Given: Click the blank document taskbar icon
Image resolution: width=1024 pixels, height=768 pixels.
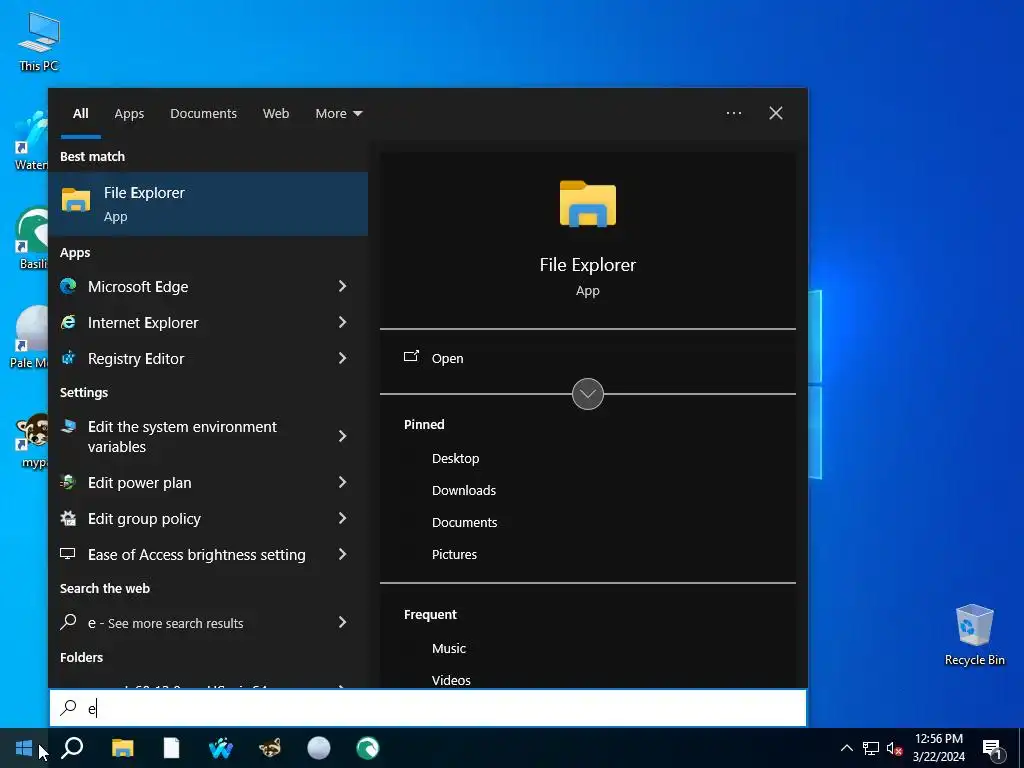Looking at the screenshot, I should click(x=171, y=748).
